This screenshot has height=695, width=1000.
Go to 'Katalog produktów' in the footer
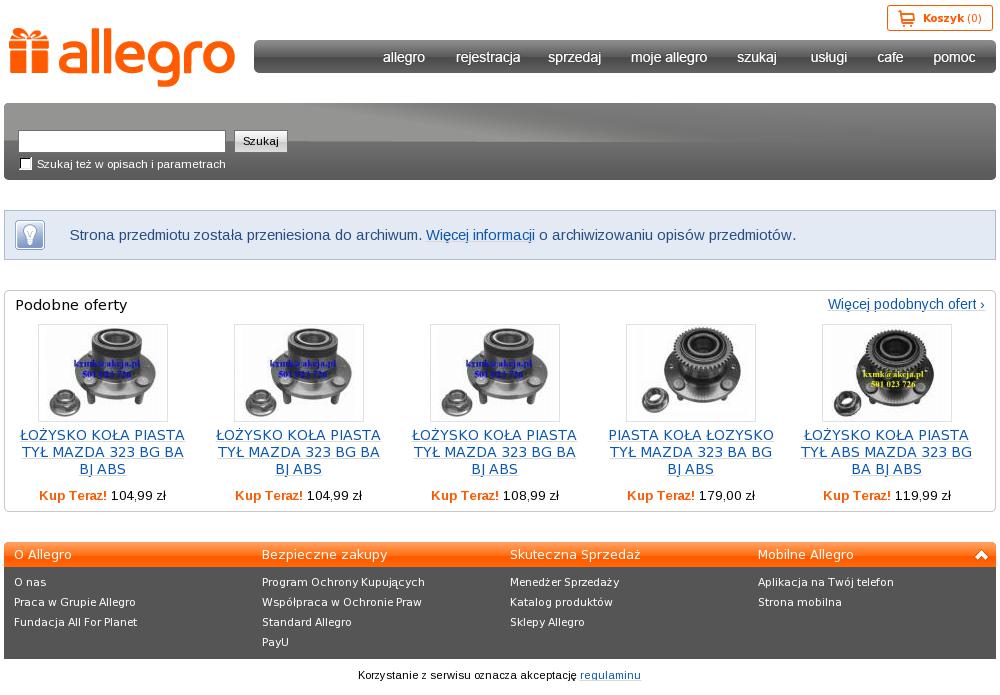pyautogui.click(x=561, y=603)
